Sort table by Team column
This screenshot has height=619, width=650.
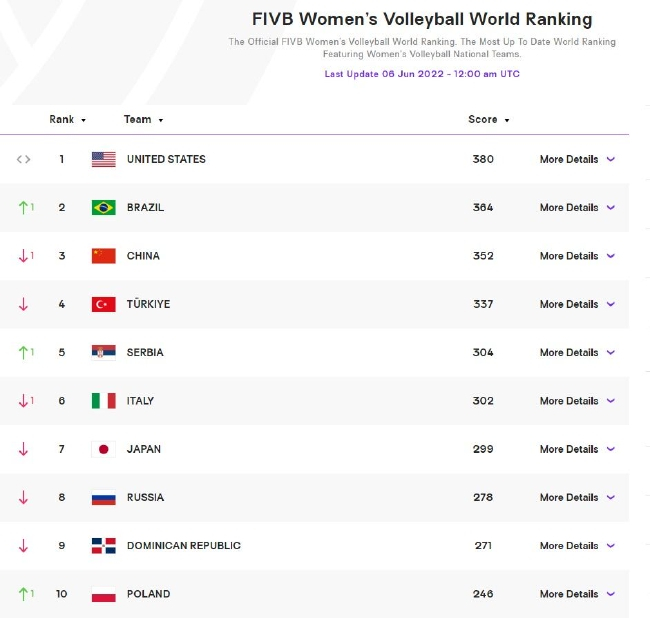(143, 119)
